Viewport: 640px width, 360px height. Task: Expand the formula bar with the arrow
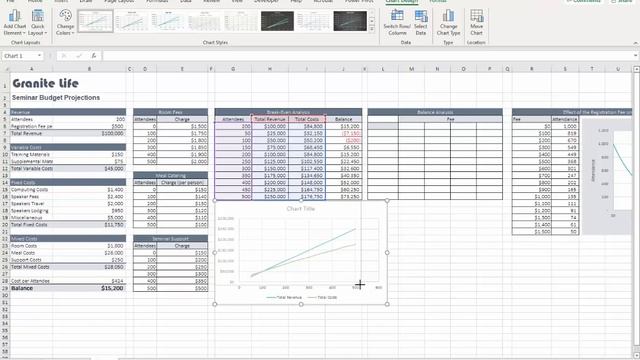coord(635,56)
